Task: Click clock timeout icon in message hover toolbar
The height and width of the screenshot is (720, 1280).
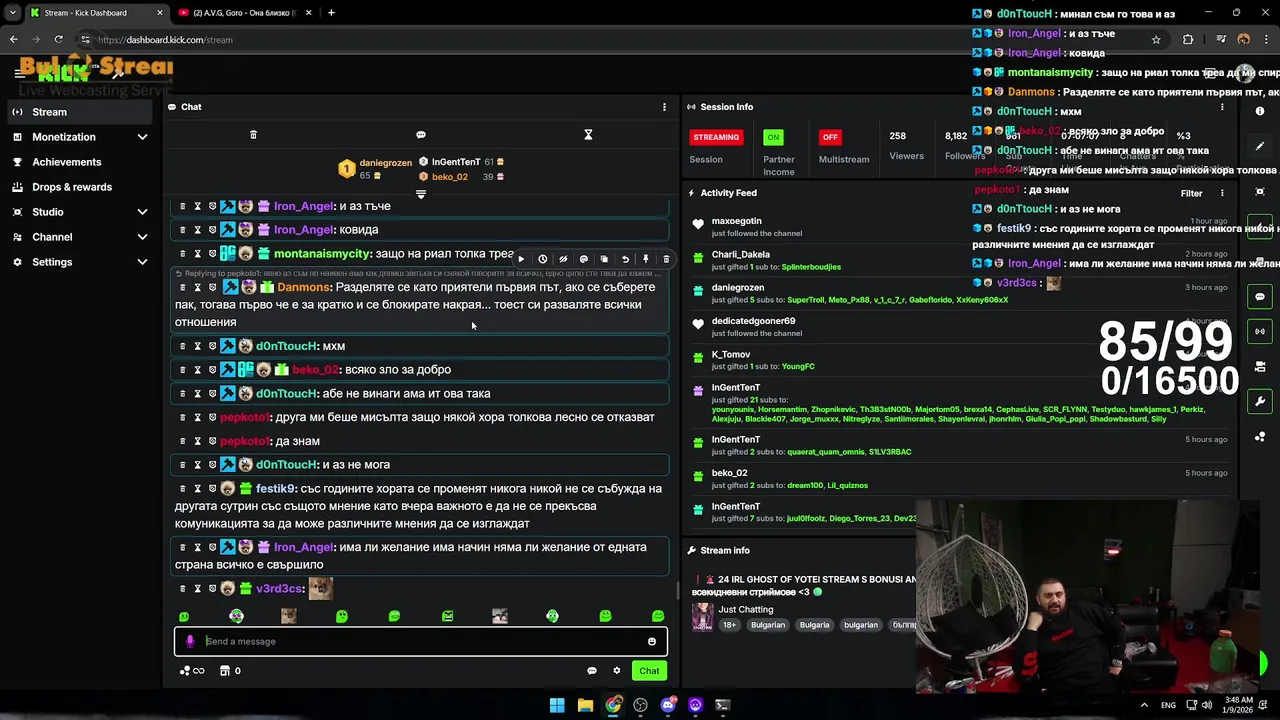Action: tap(542, 259)
